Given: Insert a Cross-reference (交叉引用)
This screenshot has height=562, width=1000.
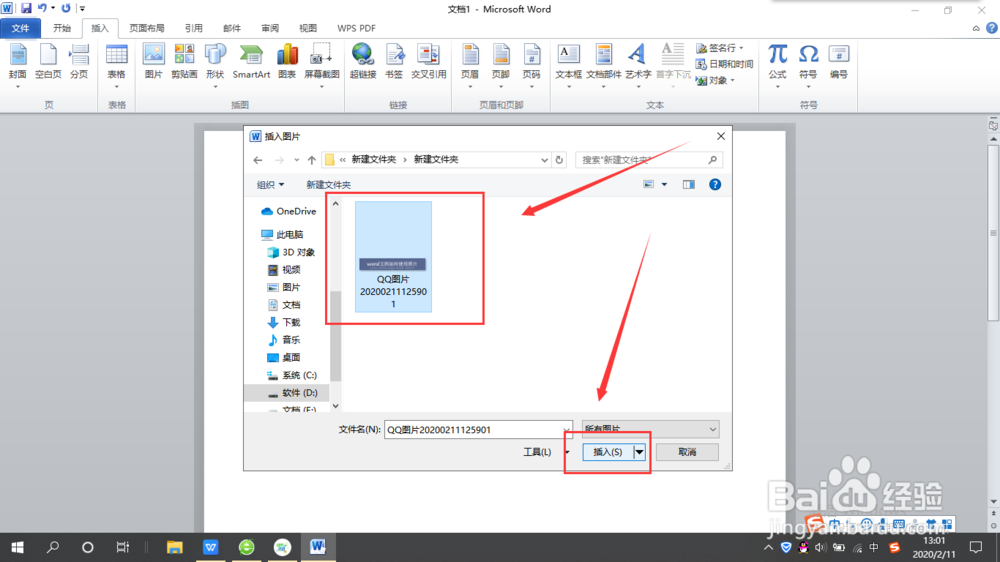Looking at the screenshot, I should click(x=429, y=62).
